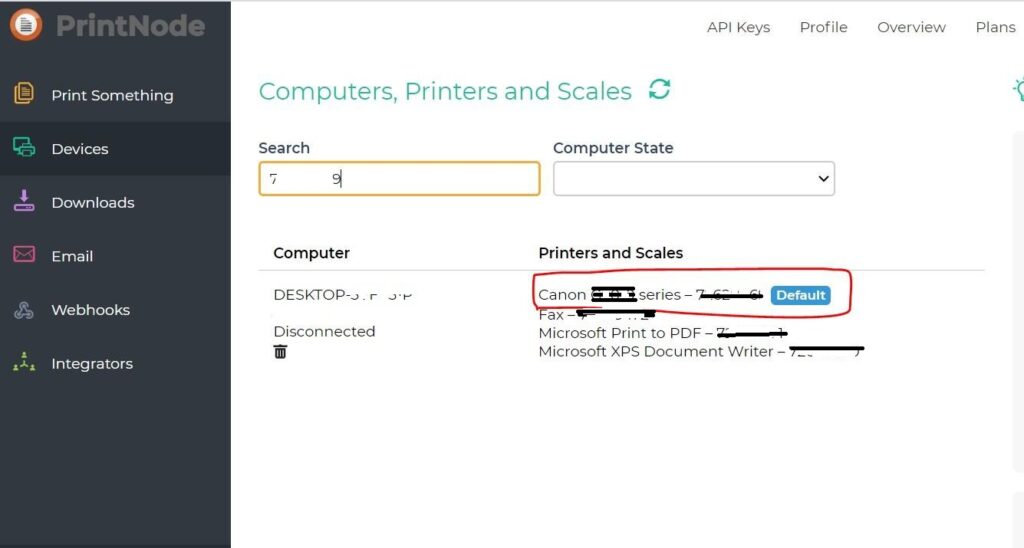The height and width of the screenshot is (548, 1024).
Task: Click the Print Something sidebar icon
Action: coord(24,94)
